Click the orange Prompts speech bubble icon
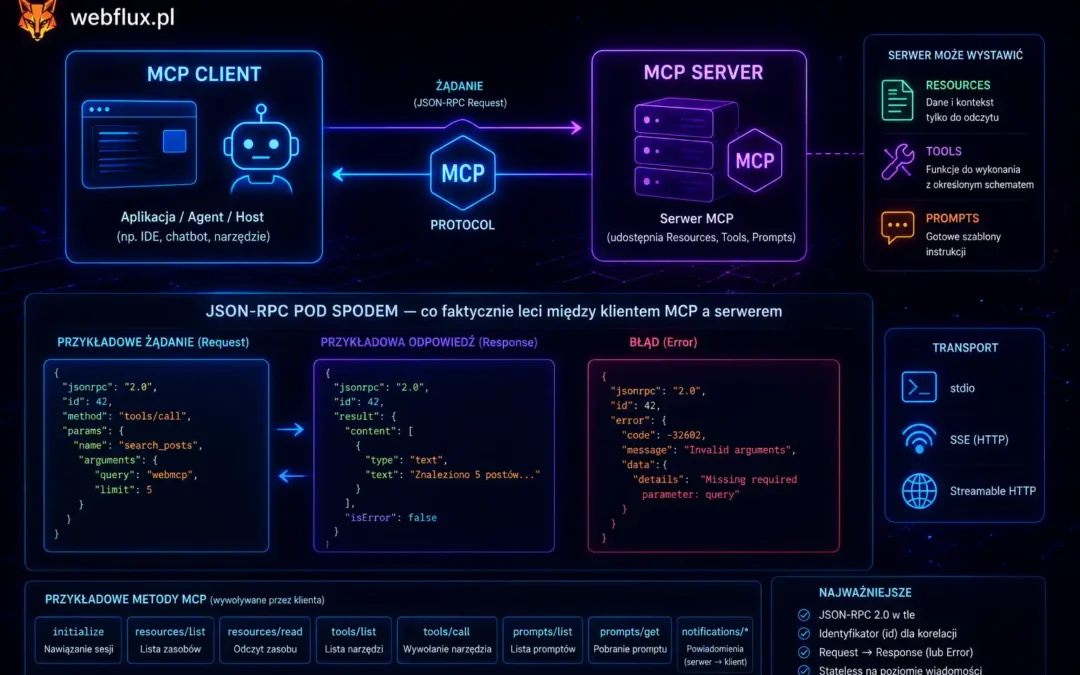The width and height of the screenshot is (1080, 675). coord(897,228)
